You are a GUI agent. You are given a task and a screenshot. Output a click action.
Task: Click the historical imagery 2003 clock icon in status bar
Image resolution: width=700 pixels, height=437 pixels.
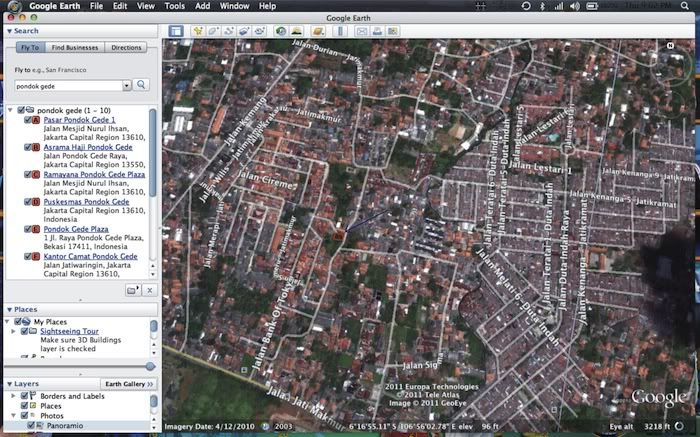click(265, 426)
